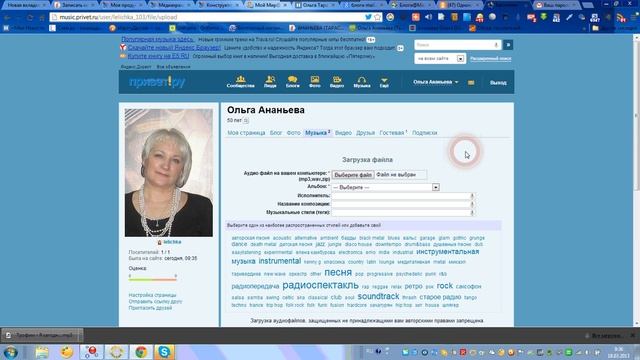Screen dimensions: 640x360
Task: Open File Explorer from the taskbar
Action: (42, 352)
